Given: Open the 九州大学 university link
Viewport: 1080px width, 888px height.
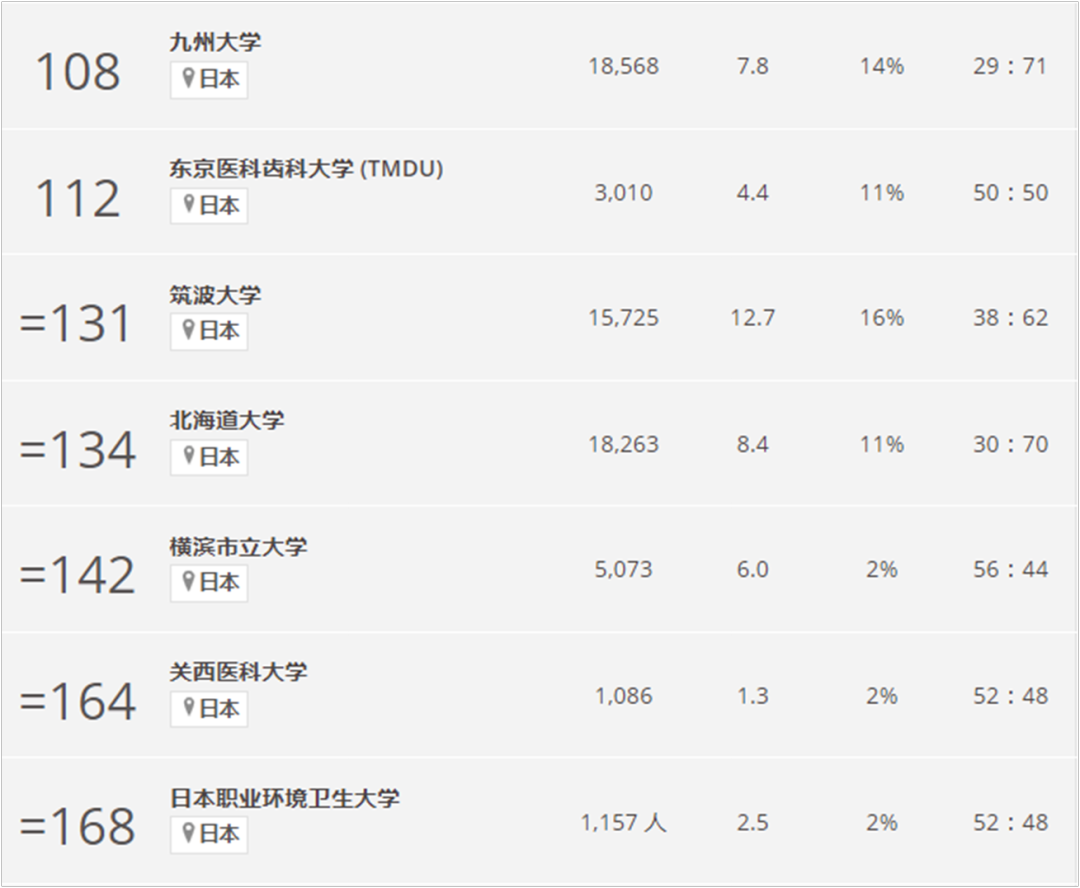Looking at the screenshot, I should 215,42.
